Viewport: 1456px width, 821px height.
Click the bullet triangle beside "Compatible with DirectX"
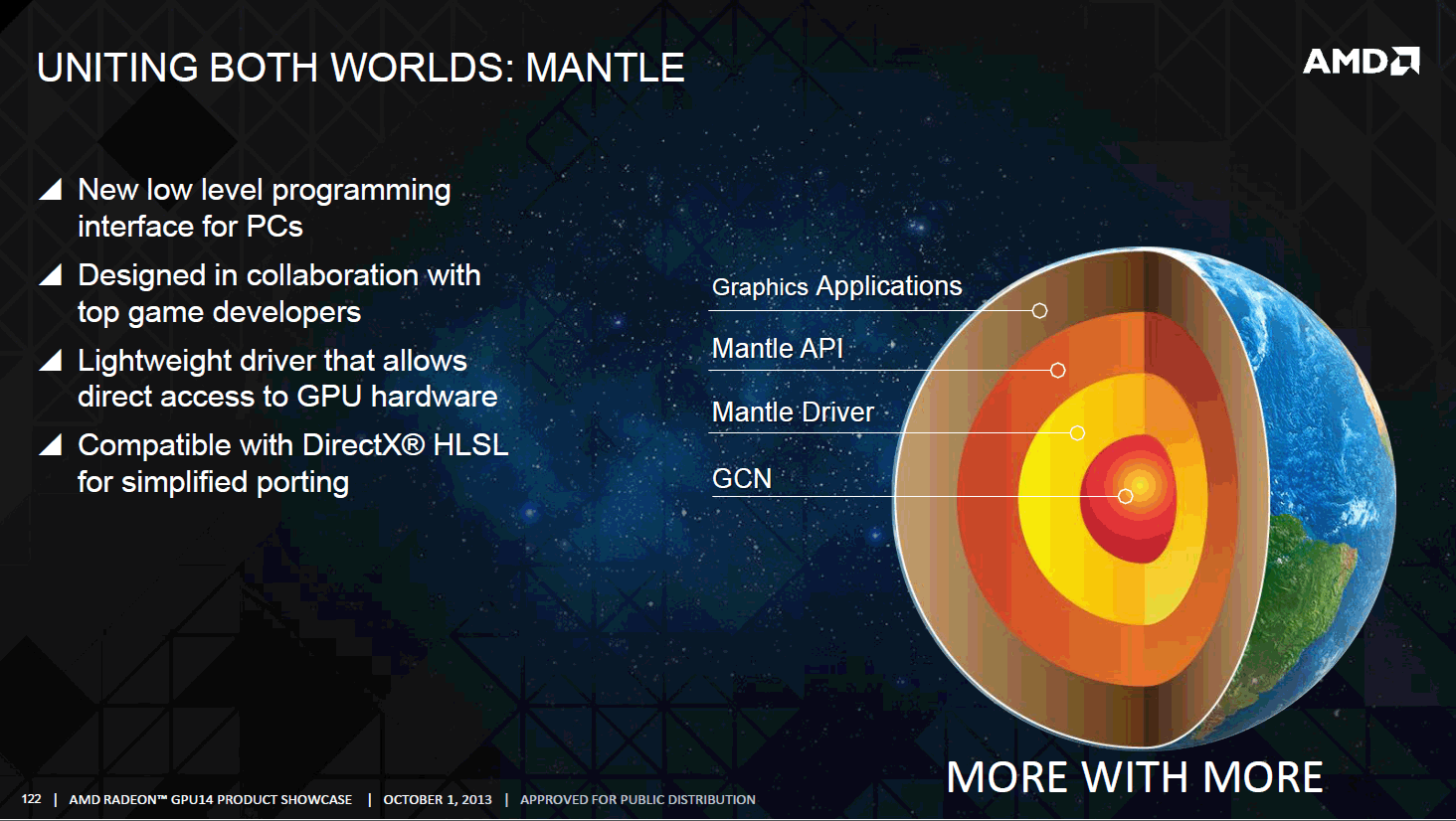52,445
